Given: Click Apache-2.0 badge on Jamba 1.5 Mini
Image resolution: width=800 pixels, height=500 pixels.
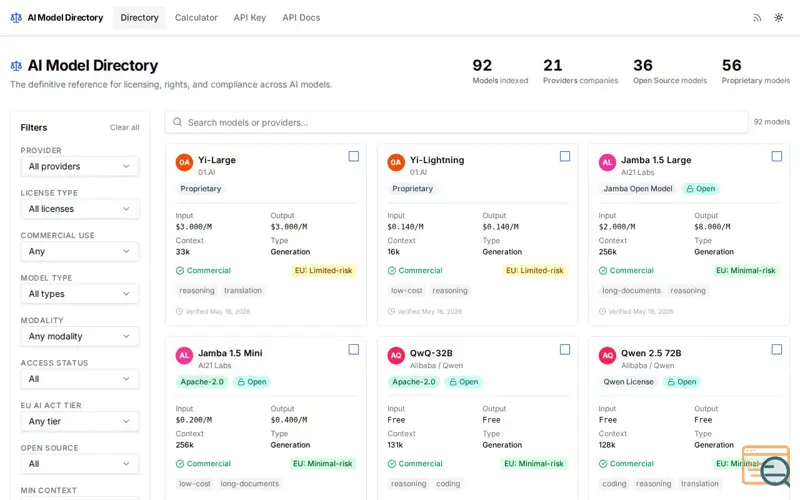Looking at the screenshot, I should tap(202, 382).
